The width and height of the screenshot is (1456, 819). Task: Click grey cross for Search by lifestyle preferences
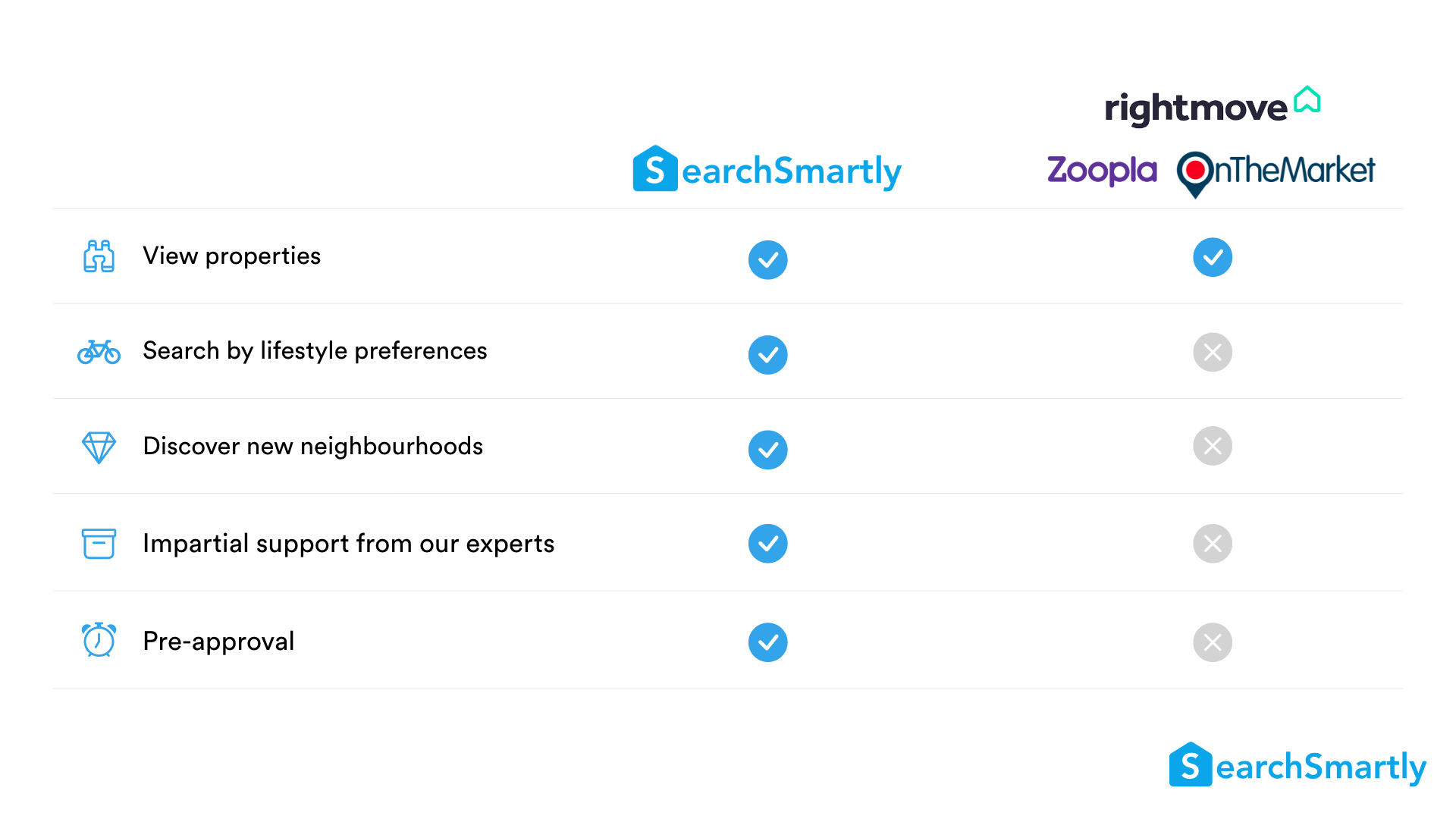pos(1213,353)
